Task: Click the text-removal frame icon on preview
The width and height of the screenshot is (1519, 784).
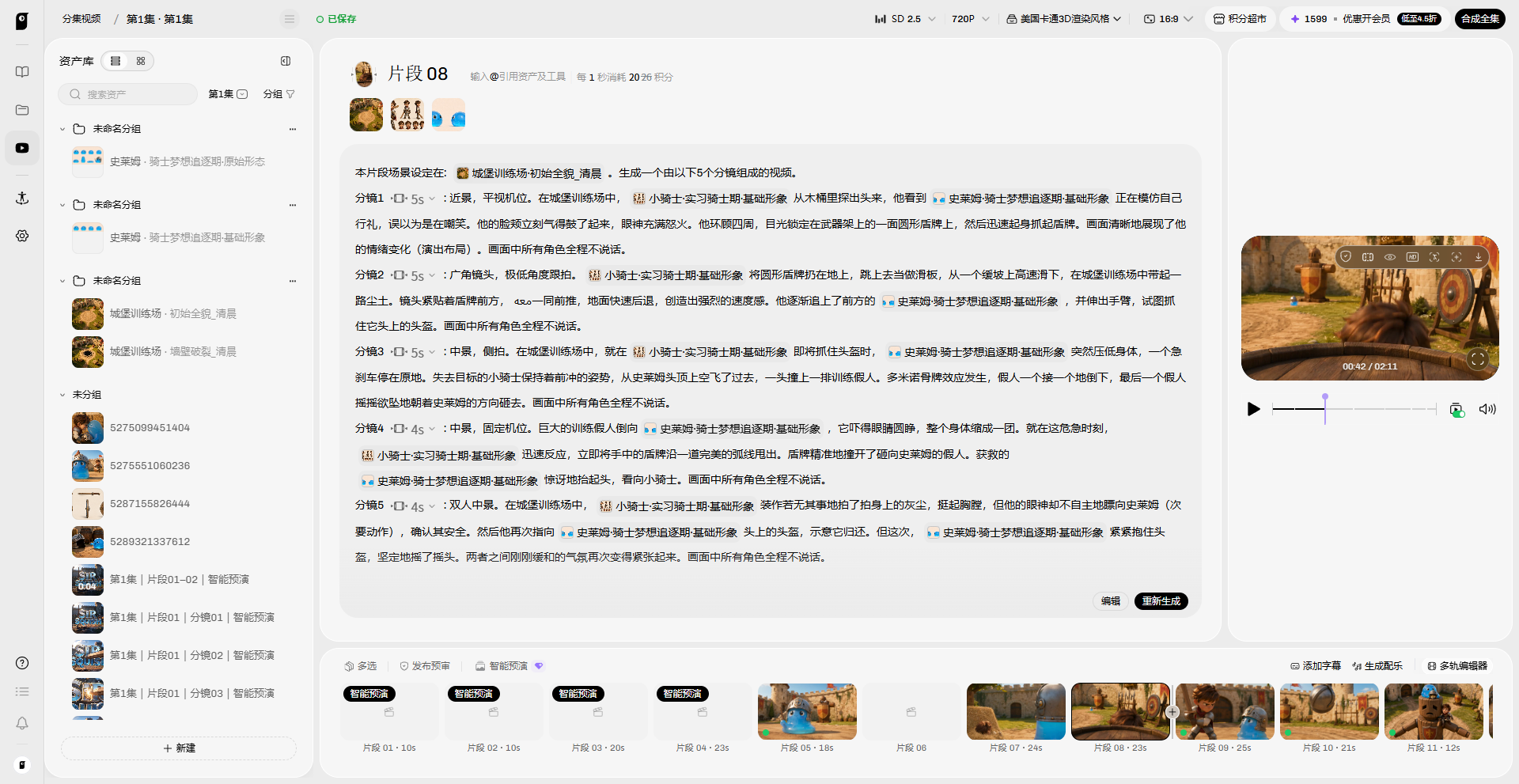Action: pos(1434,257)
